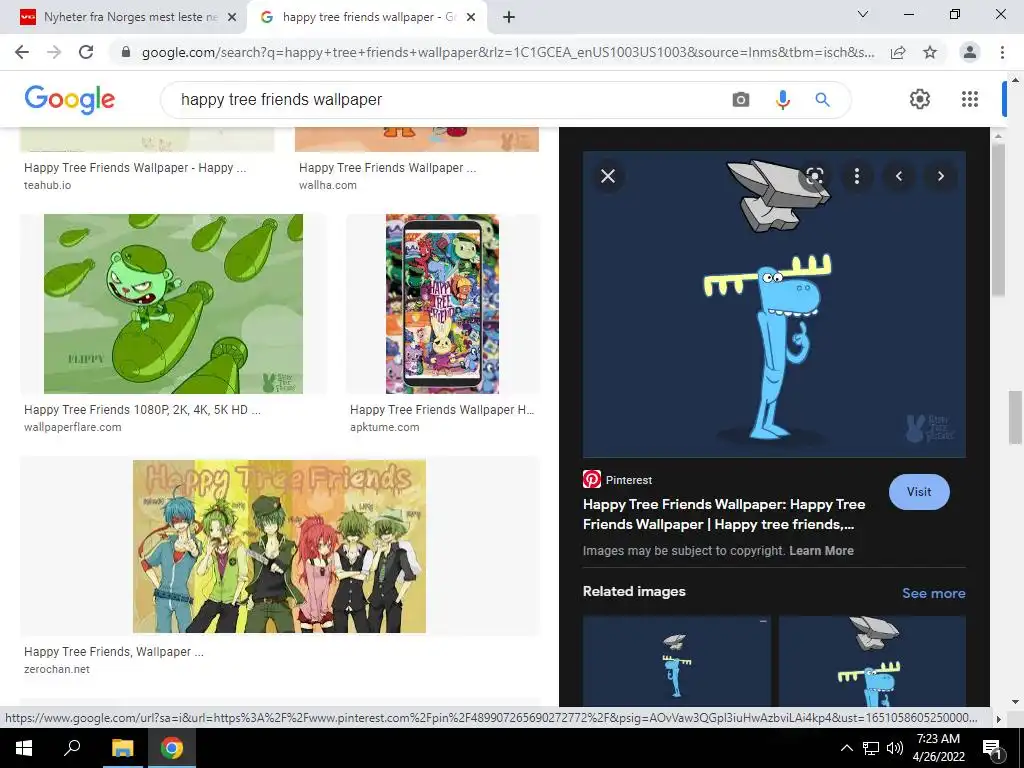Click into the search box text
The image size is (1024, 768).
(x=281, y=99)
